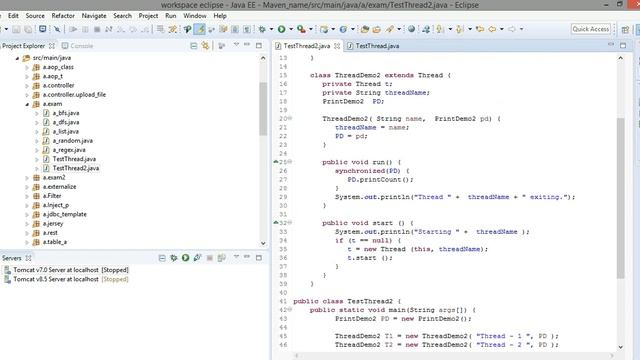Select TestThread2.java in Project Explorer
Screen dimensions: 640x360
(76, 168)
